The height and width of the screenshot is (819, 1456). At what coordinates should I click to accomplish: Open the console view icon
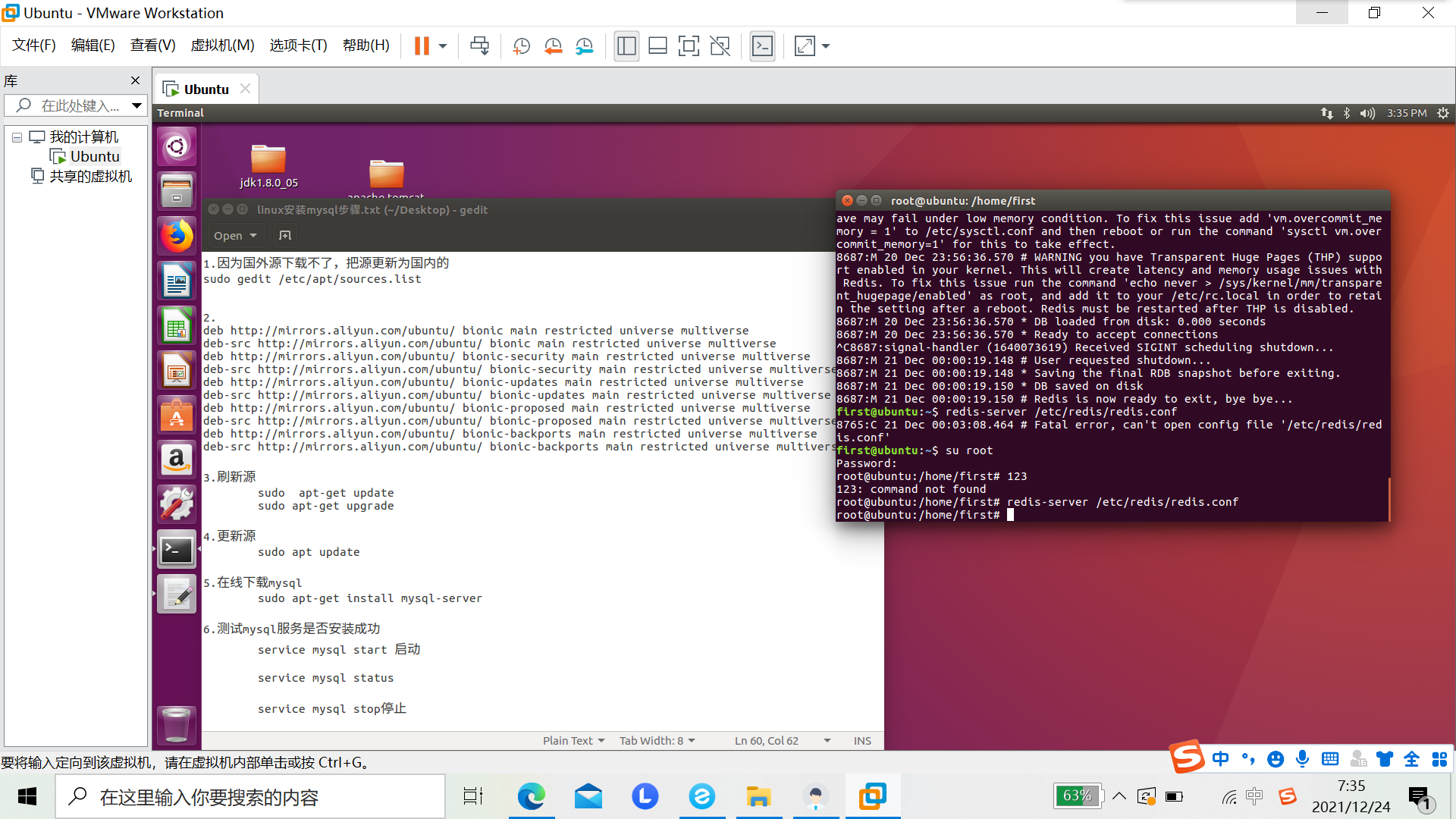[762, 46]
